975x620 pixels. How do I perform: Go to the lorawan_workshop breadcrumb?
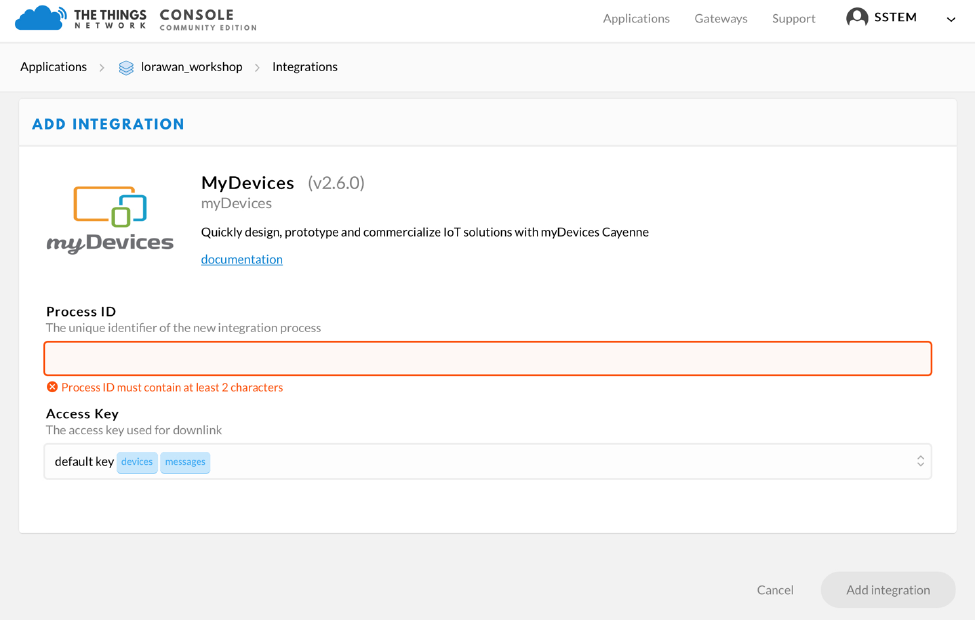191,67
